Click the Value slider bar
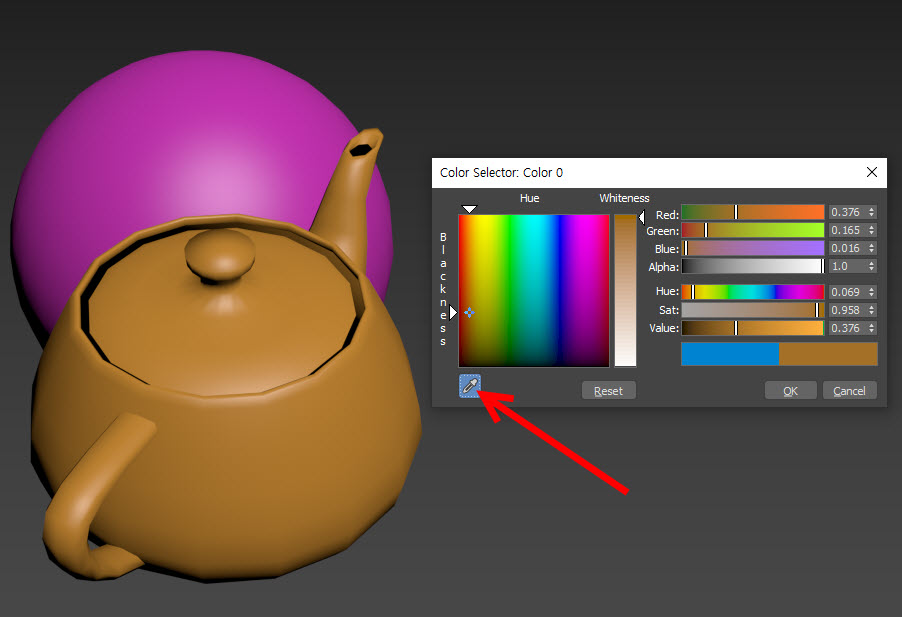This screenshot has width=902, height=617. pyautogui.click(x=752, y=328)
